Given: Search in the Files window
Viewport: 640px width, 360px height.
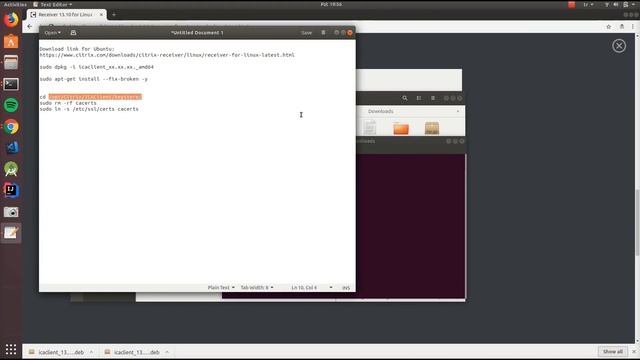Looking at the screenshot, I should point(404,98).
